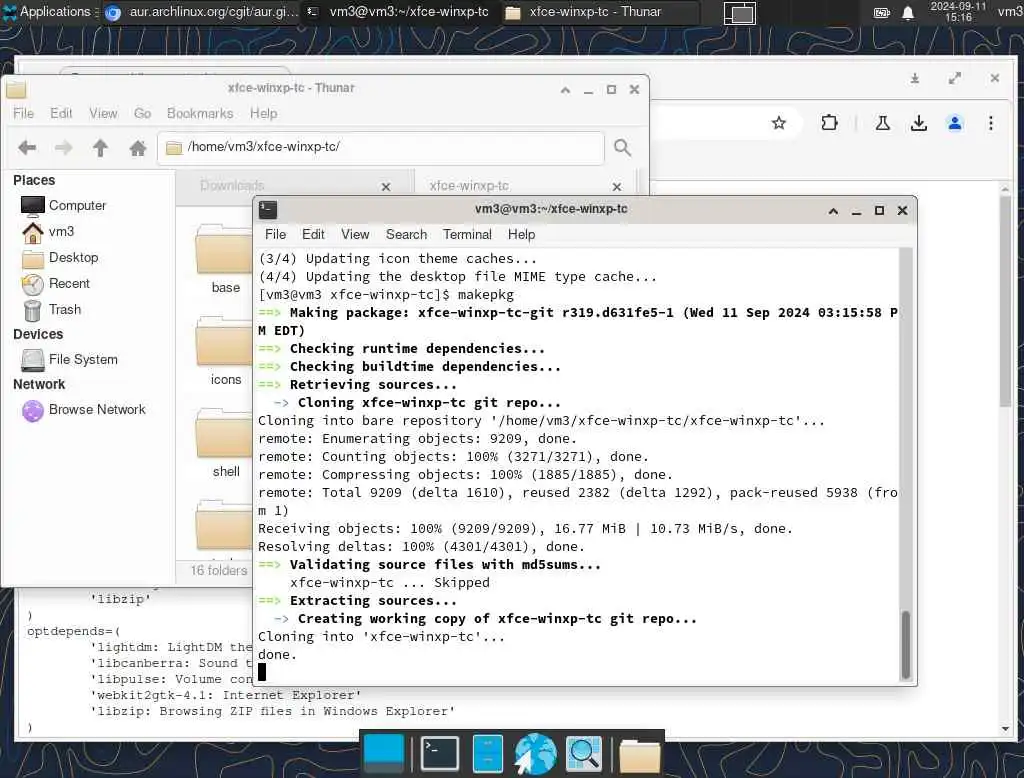
Task: Open Thunar Bookmarks menu
Action: pyautogui.click(x=200, y=113)
